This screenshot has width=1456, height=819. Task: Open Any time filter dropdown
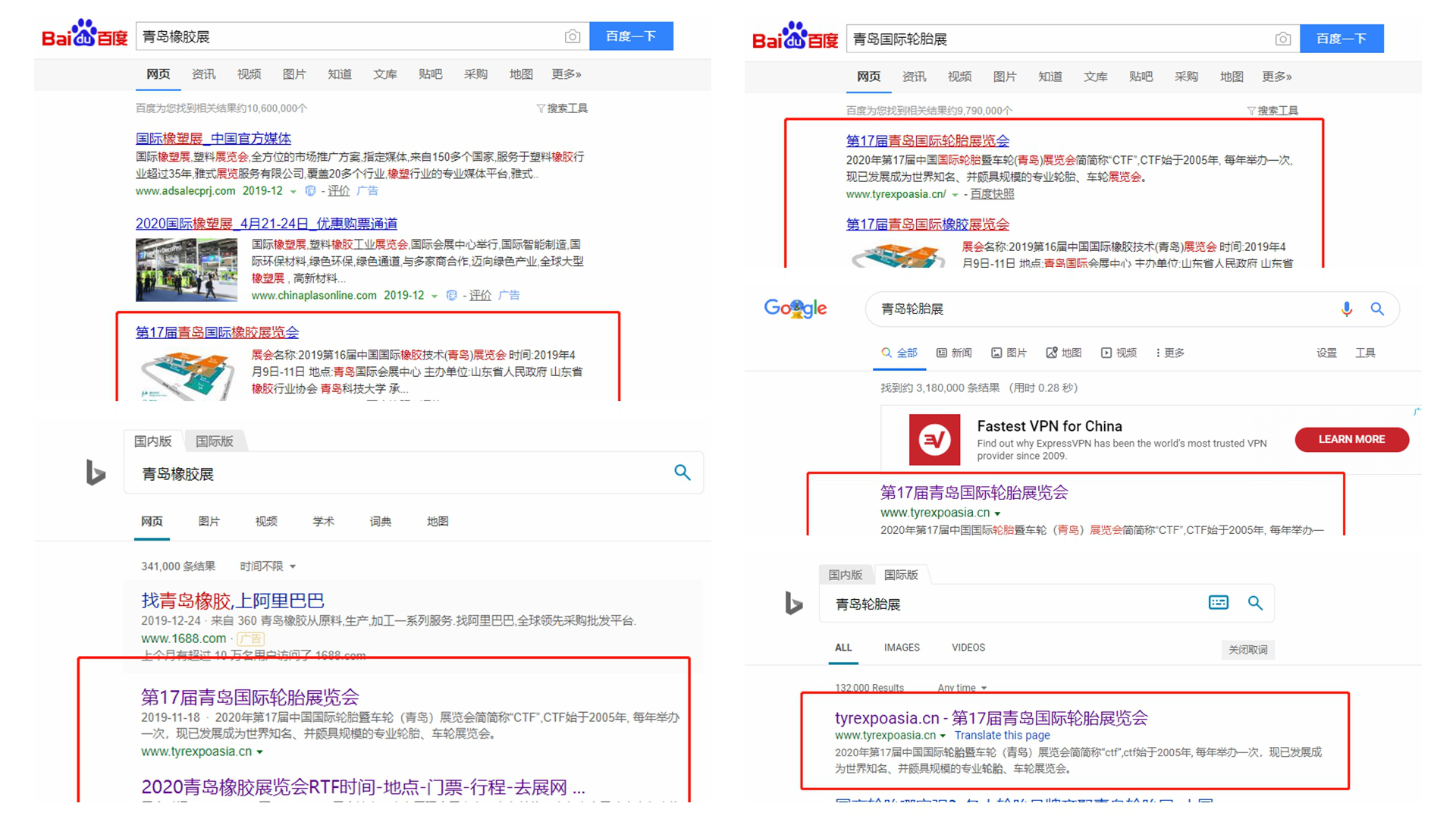pos(962,688)
